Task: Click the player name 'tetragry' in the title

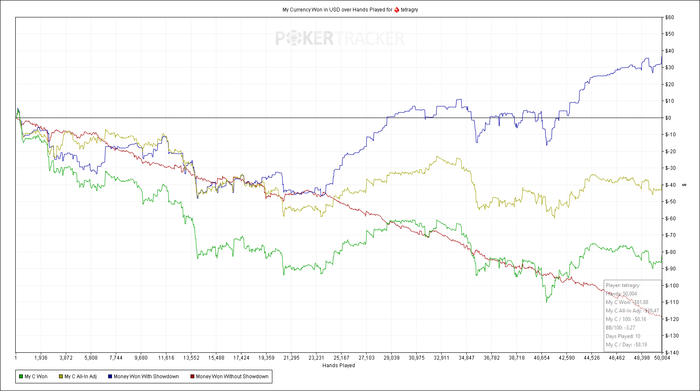Action: (x=409, y=9)
